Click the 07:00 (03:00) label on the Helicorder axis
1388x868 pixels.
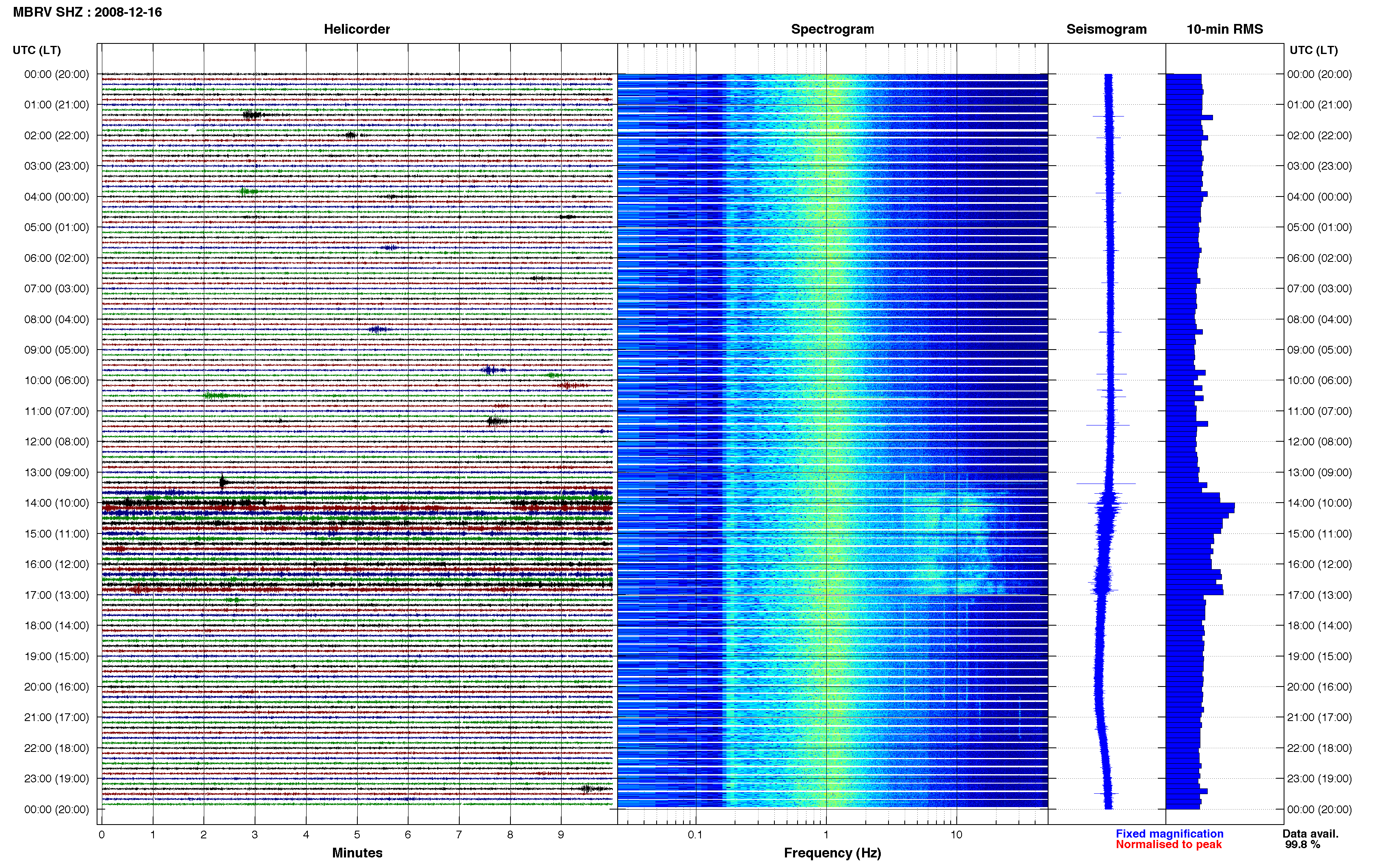(57, 288)
